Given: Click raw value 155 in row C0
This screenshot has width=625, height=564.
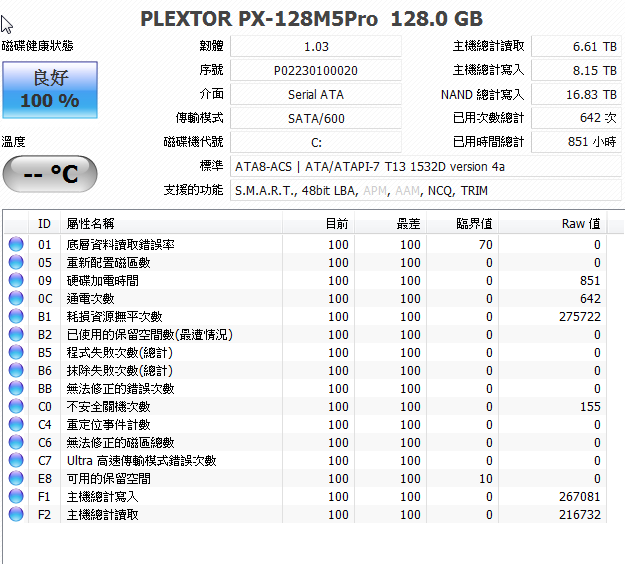Looking at the screenshot, I should tap(590, 406).
